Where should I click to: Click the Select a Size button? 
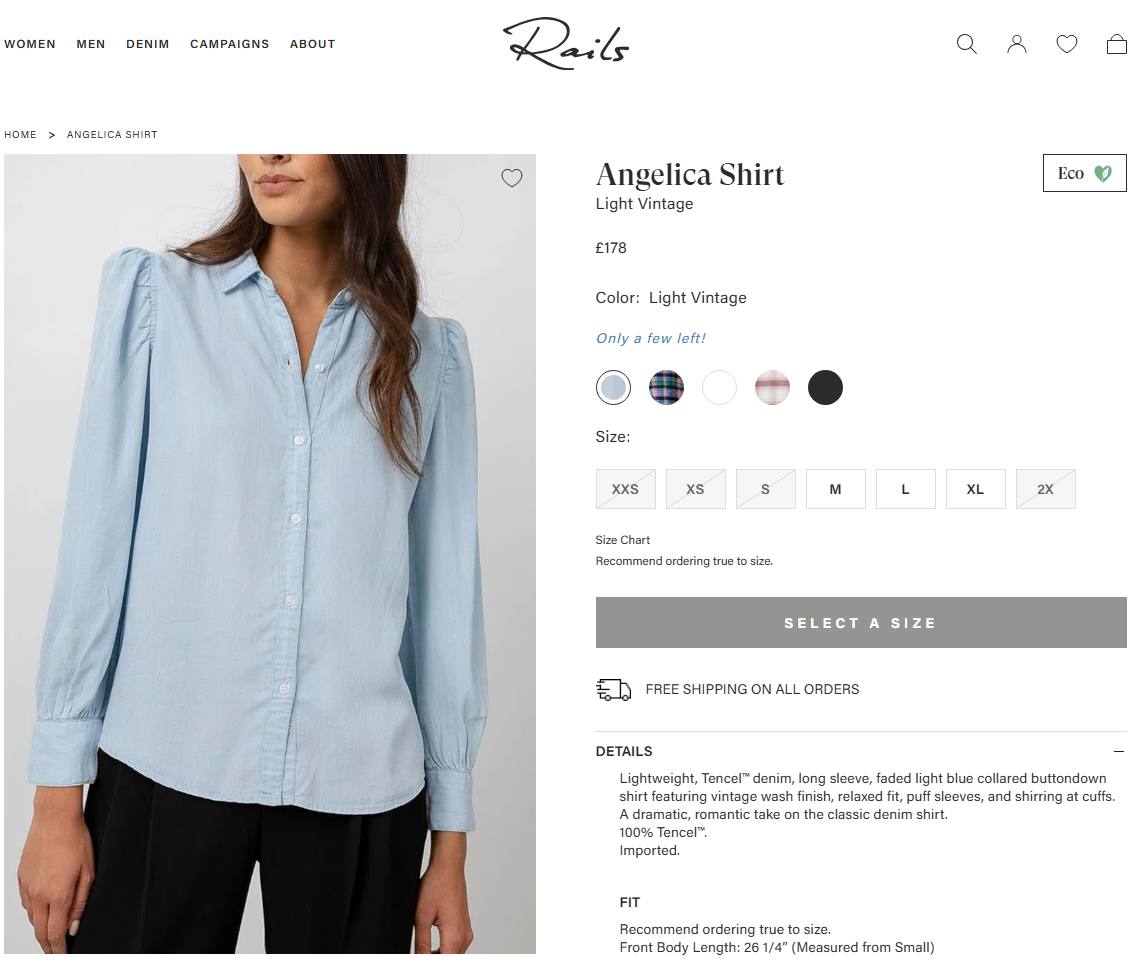tap(861, 623)
